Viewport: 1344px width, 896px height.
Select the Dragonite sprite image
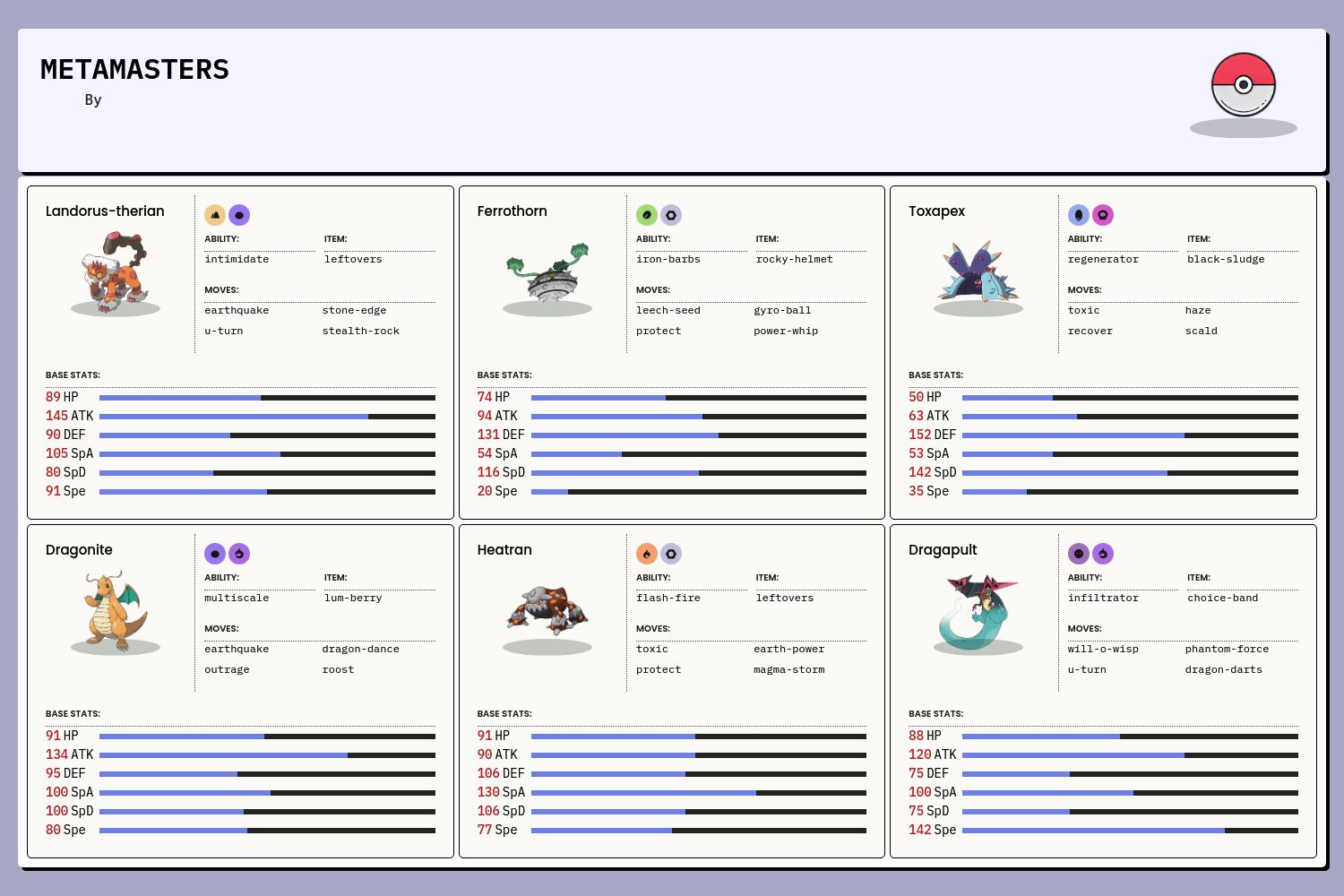[116, 611]
